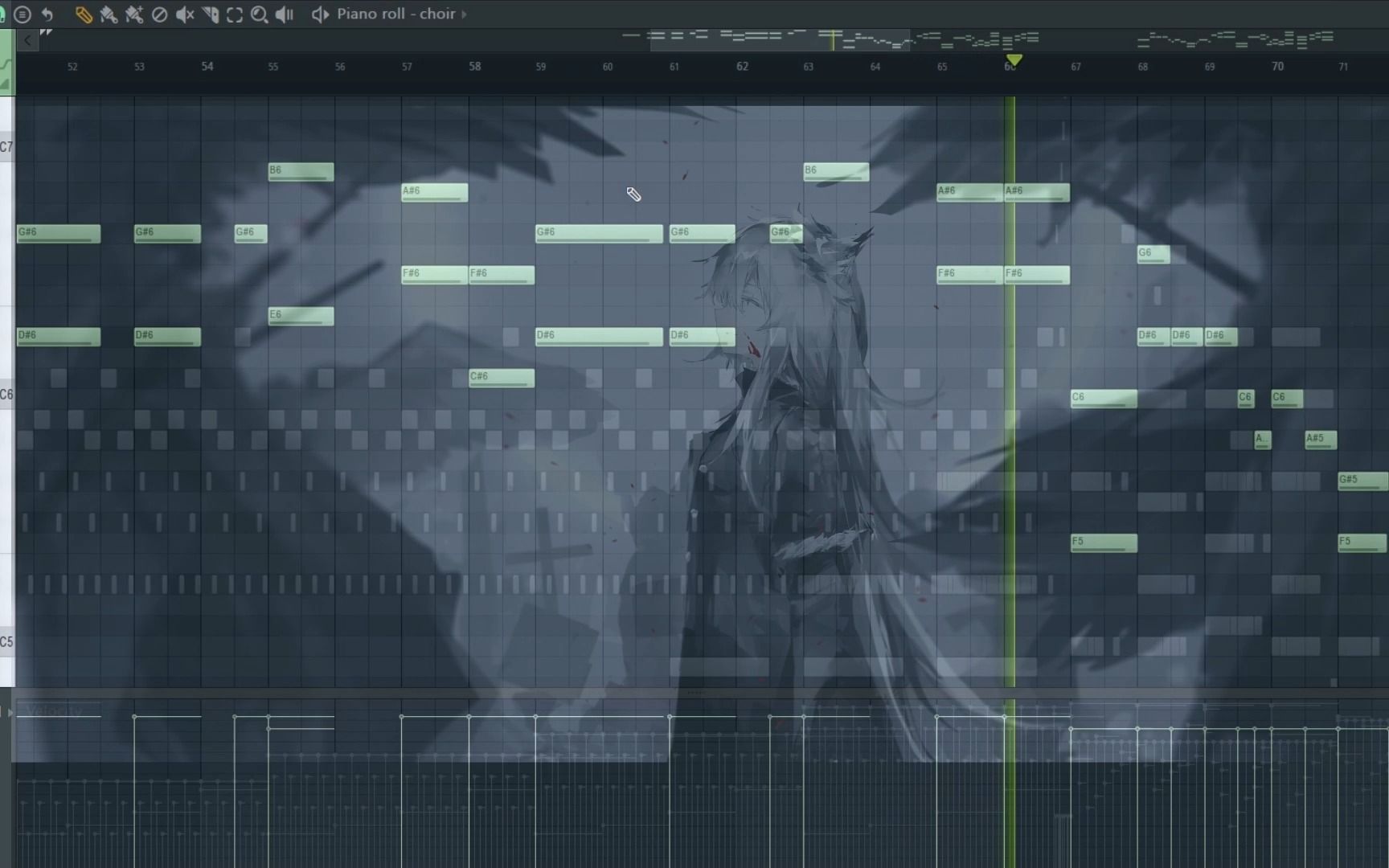Select the F5 note at bar 71
This screenshot has height=868, width=1389.
click(1362, 542)
